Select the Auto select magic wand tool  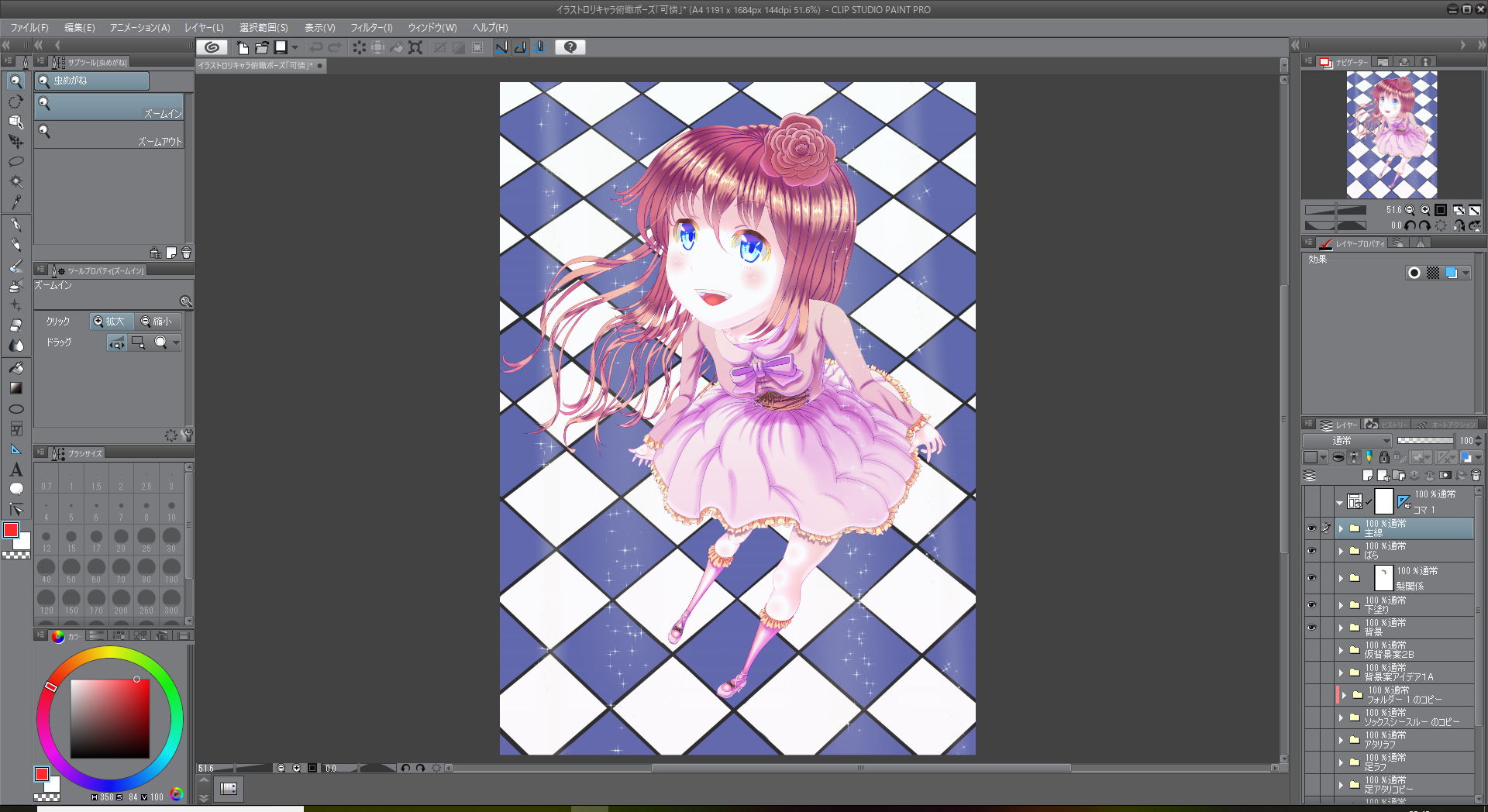[x=15, y=182]
